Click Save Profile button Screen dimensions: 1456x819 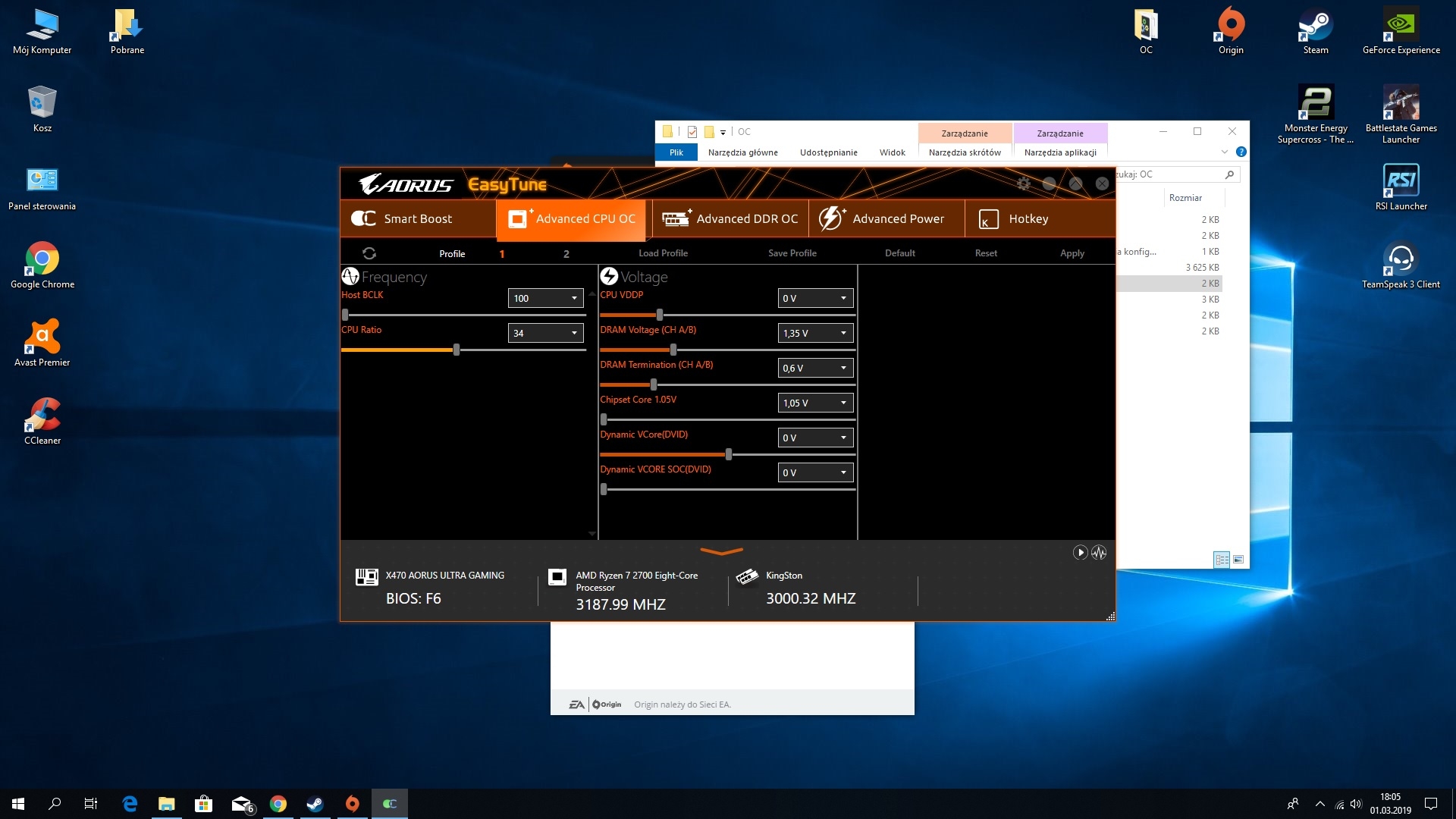[x=792, y=253]
